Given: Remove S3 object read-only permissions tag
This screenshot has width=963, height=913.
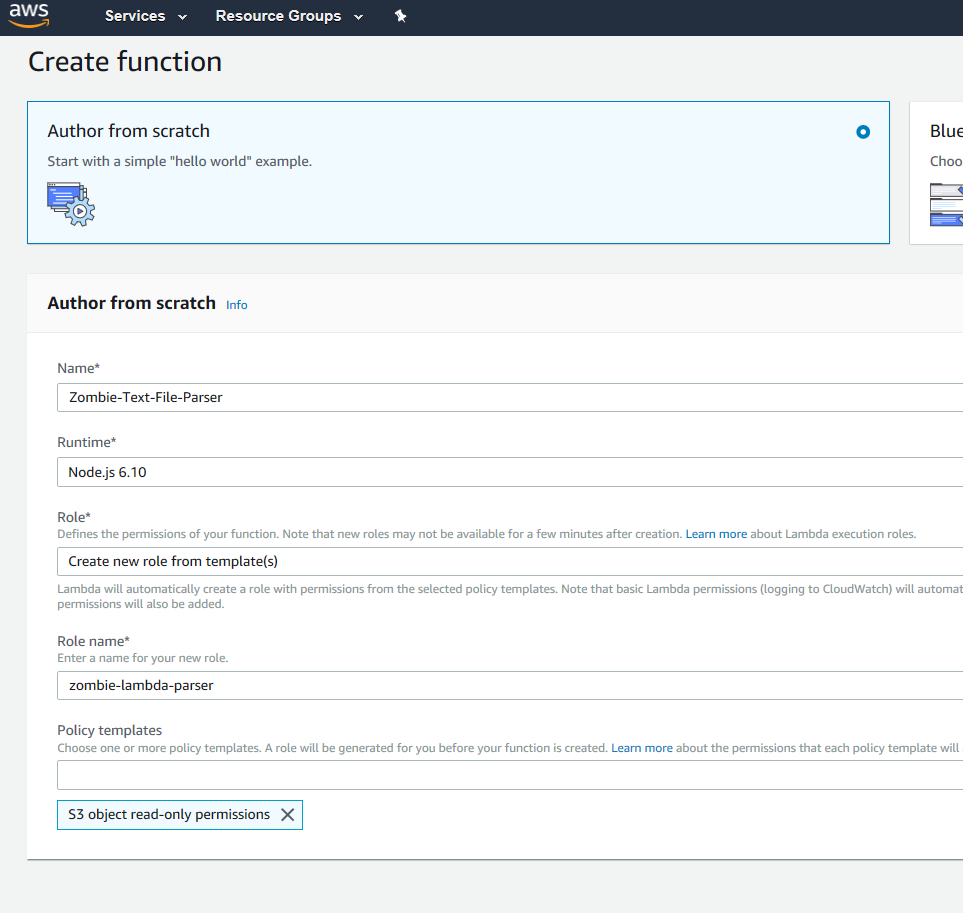Looking at the screenshot, I should 288,815.
